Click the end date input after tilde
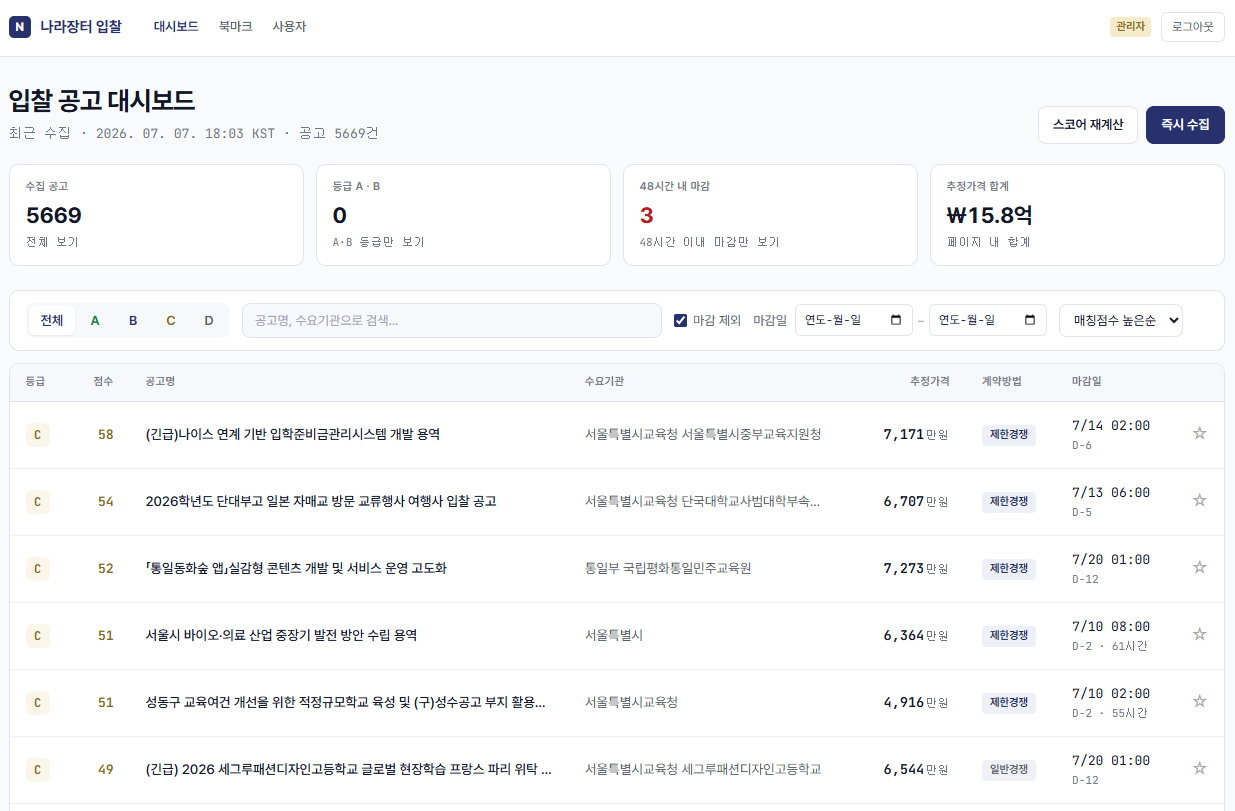Screen dimensions: 1235x811 [x=988, y=320]
